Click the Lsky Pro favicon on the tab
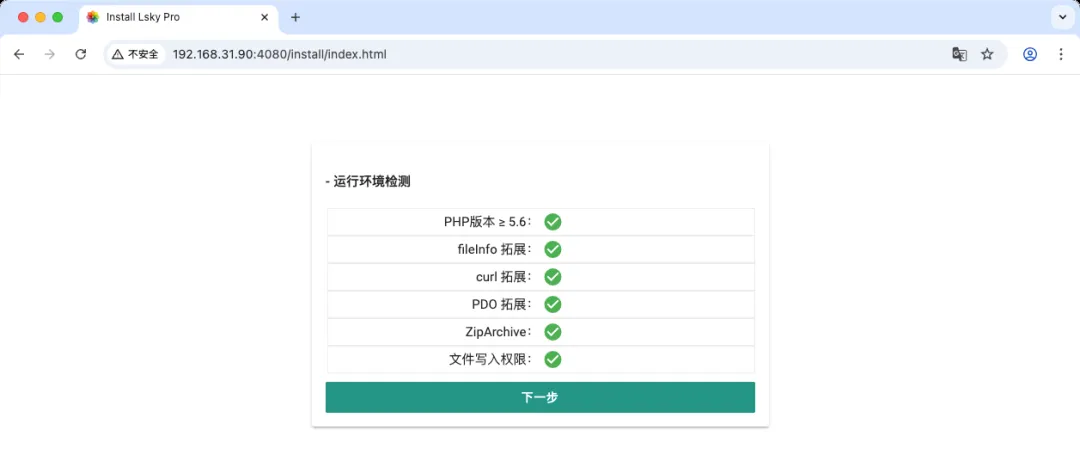Image resolution: width=1080 pixels, height=467 pixels. tap(93, 17)
